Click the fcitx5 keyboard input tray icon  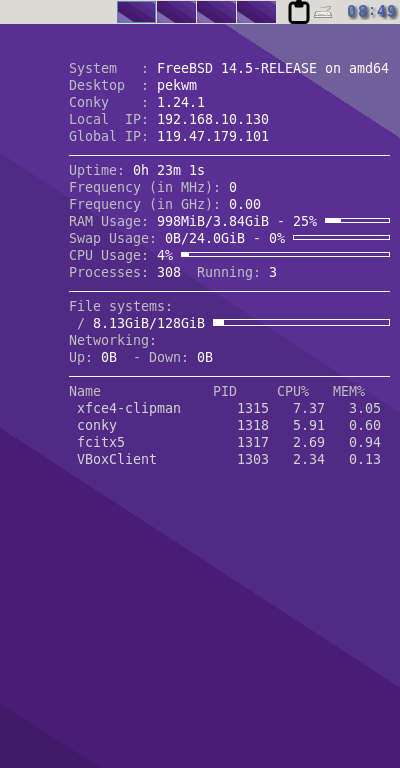[323, 12]
